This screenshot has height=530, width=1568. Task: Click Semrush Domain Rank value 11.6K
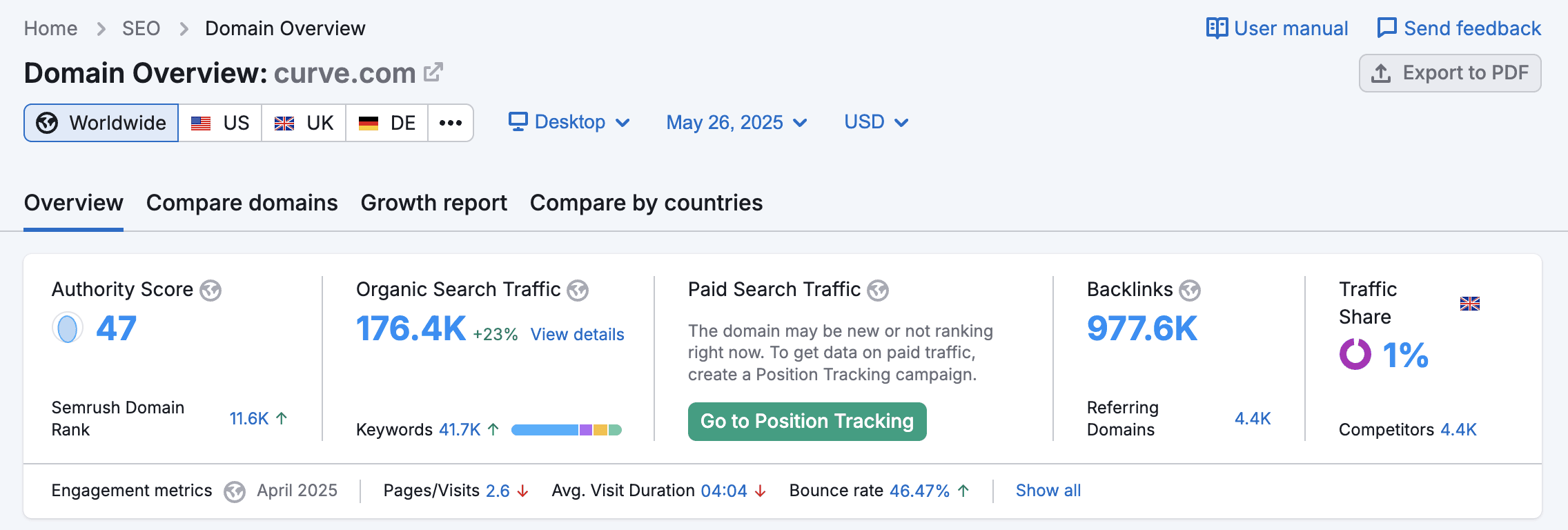tap(249, 419)
